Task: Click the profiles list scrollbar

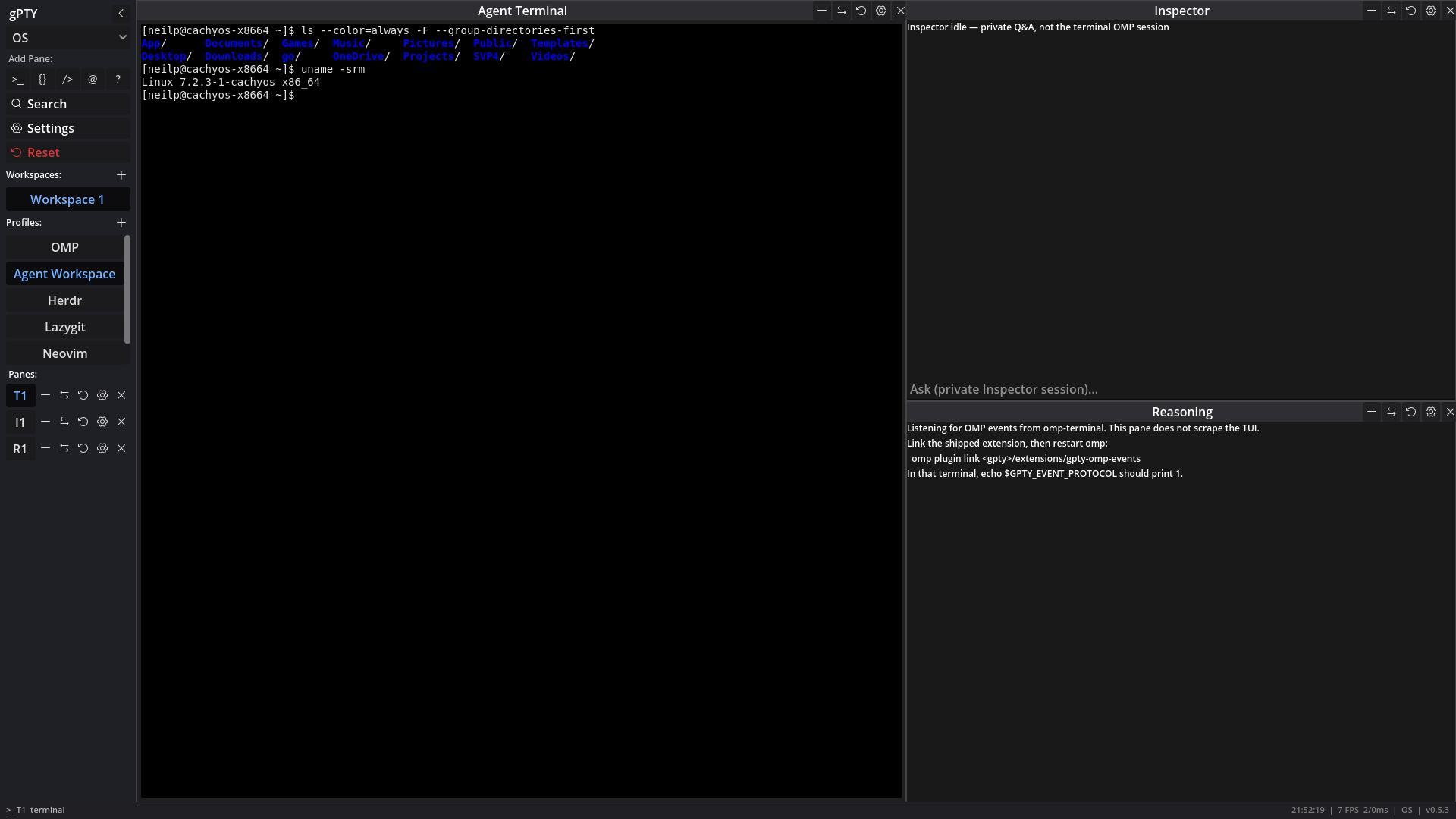Action: coord(127,289)
